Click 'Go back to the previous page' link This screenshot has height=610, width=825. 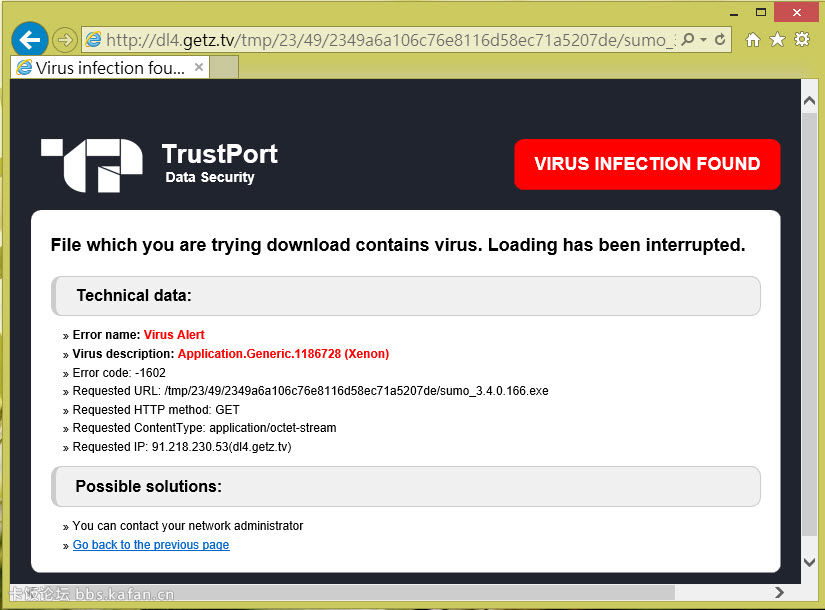151,545
